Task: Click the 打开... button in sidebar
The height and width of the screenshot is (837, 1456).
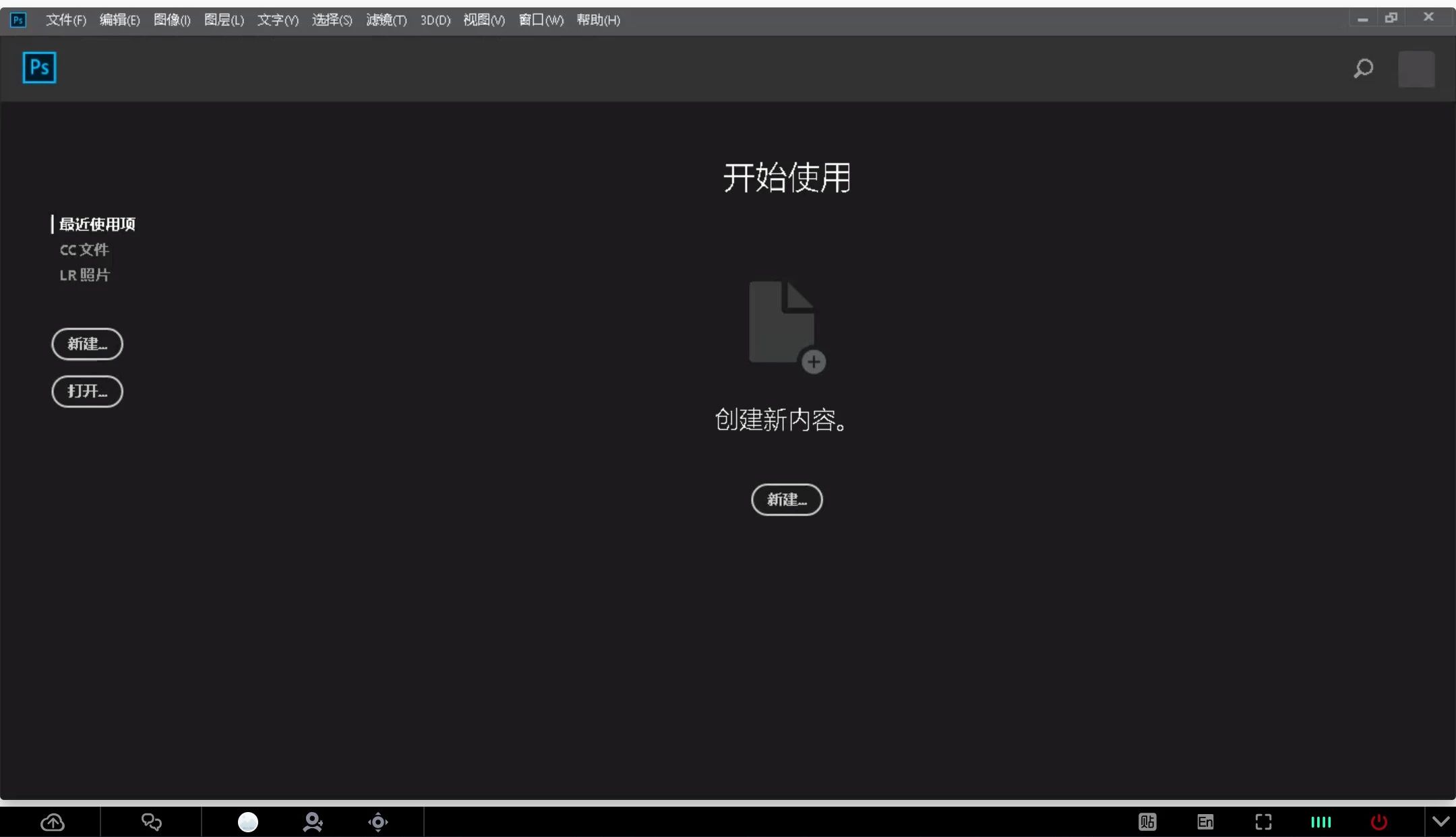Action: pyautogui.click(x=87, y=392)
